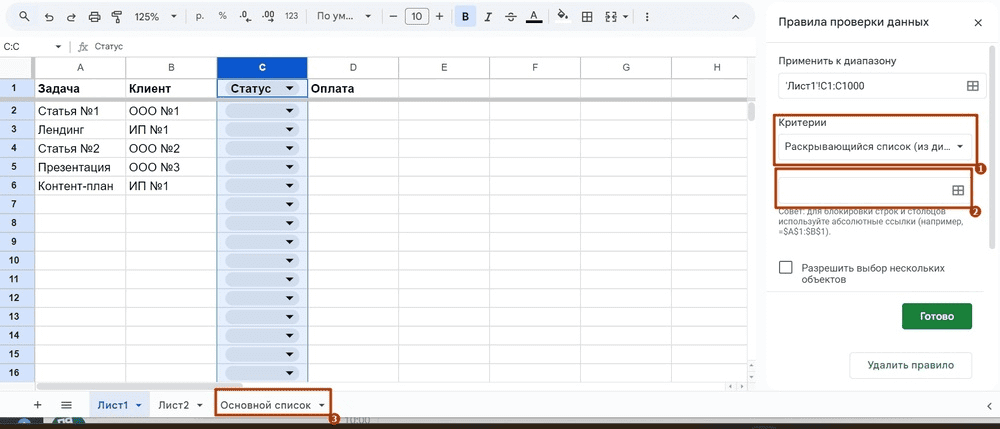
Task: Add a new sheet with plus icon
Action: tap(37, 405)
